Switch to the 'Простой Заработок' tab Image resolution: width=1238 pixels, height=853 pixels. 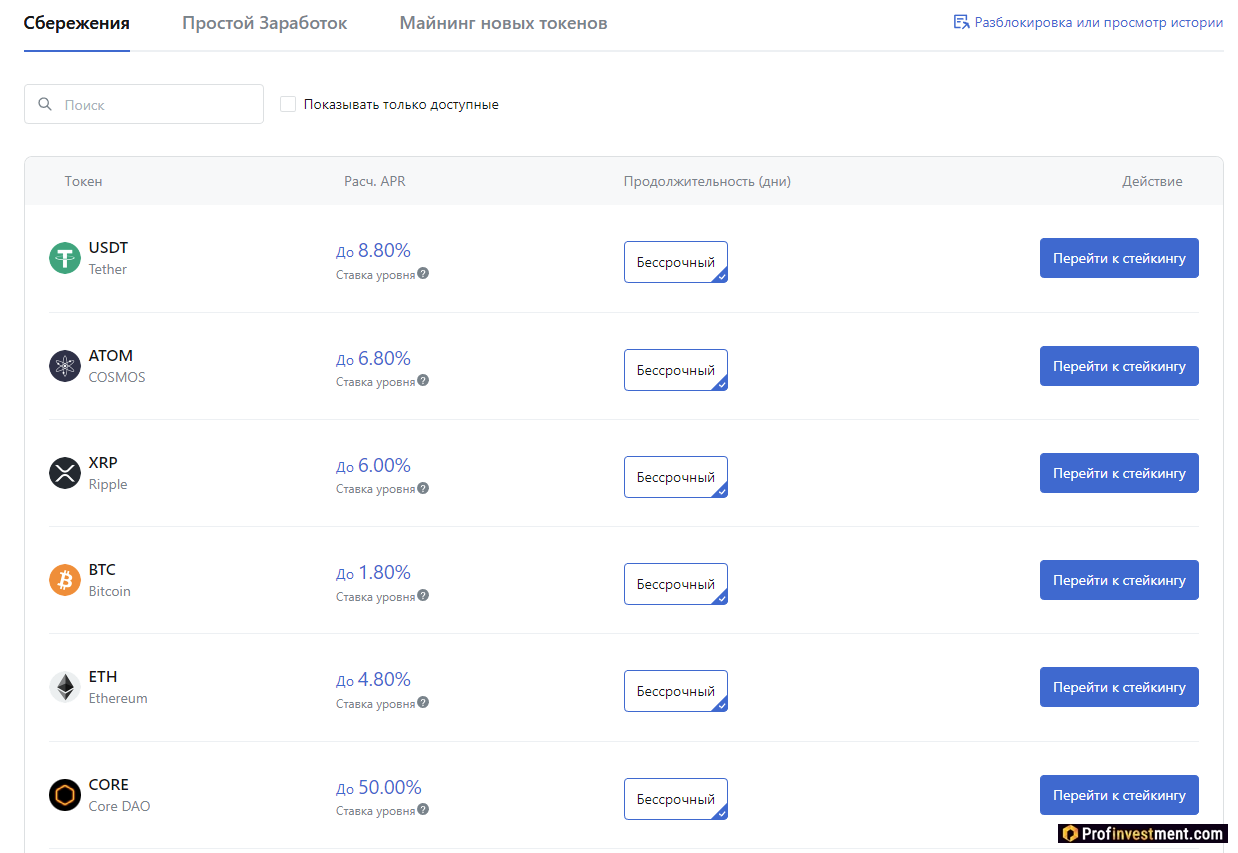pos(265,23)
